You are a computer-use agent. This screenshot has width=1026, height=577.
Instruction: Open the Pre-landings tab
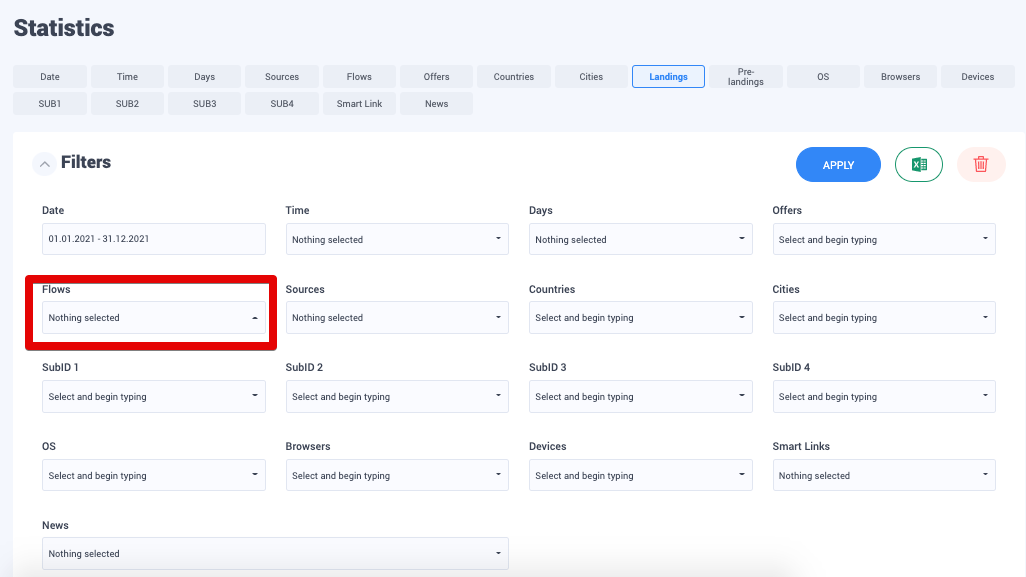pos(746,77)
